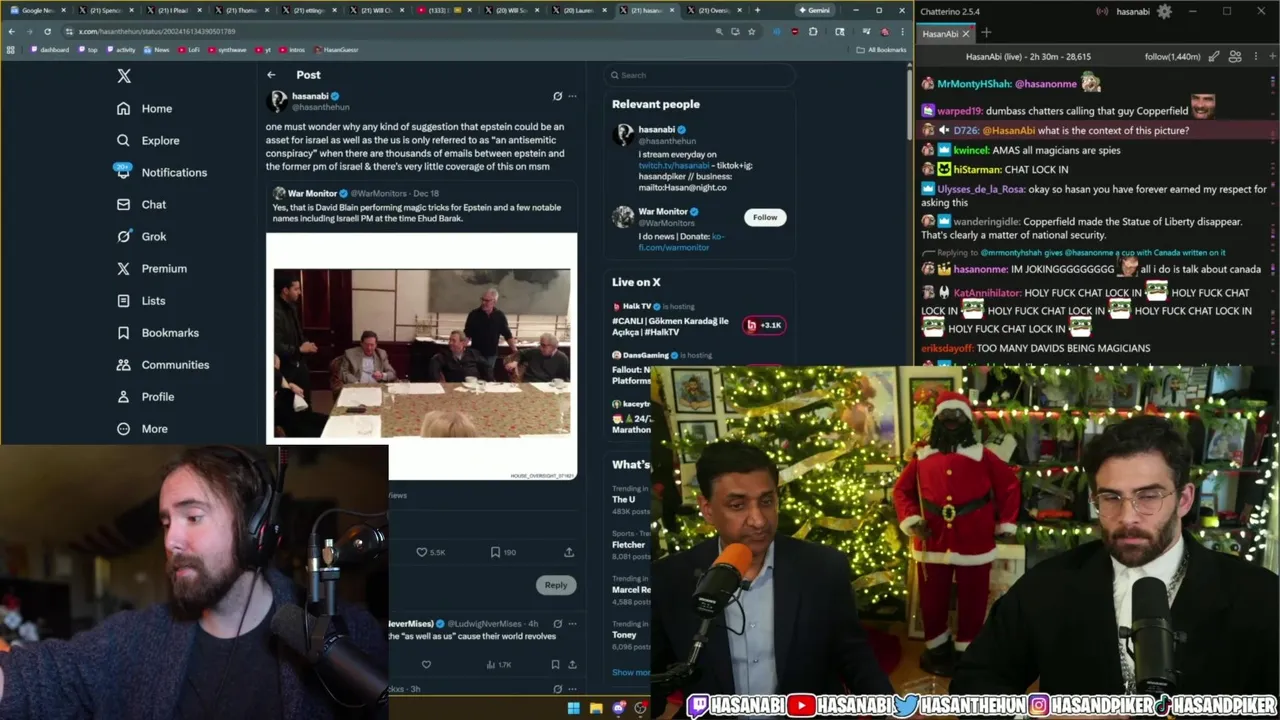The image size is (1280, 720).
Task: Click Show more under trending
Action: click(x=631, y=672)
